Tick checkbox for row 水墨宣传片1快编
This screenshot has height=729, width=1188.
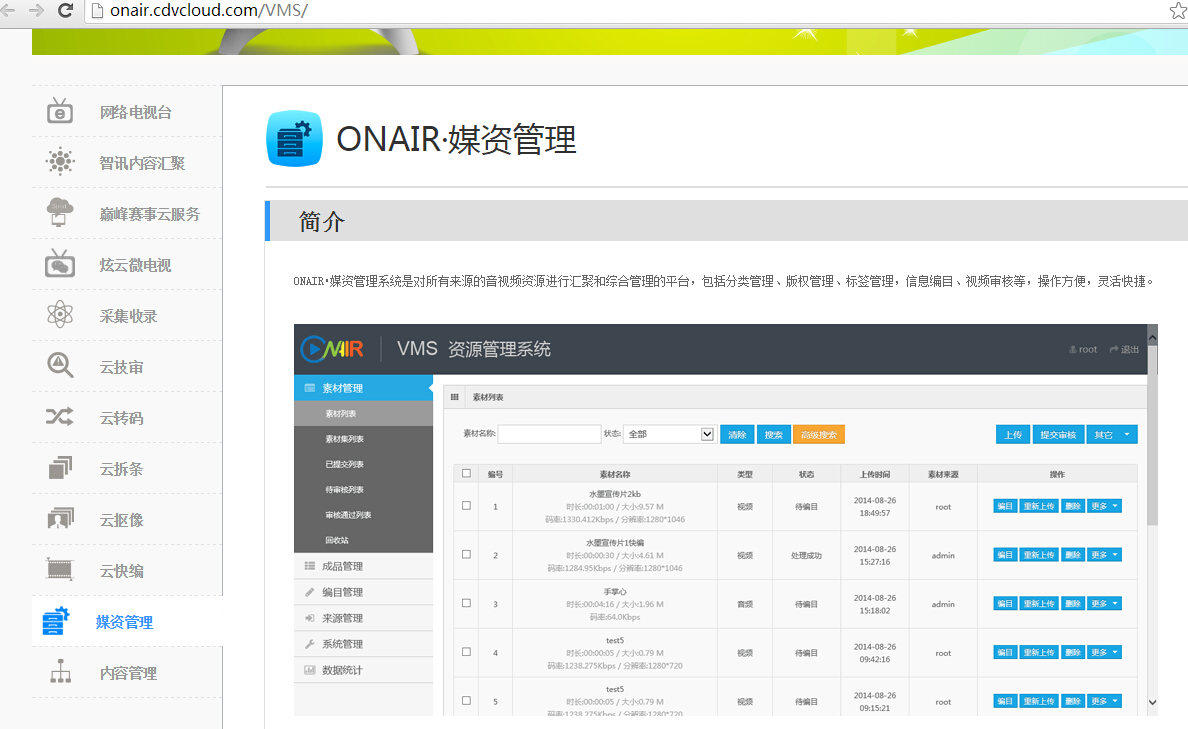(467, 555)
